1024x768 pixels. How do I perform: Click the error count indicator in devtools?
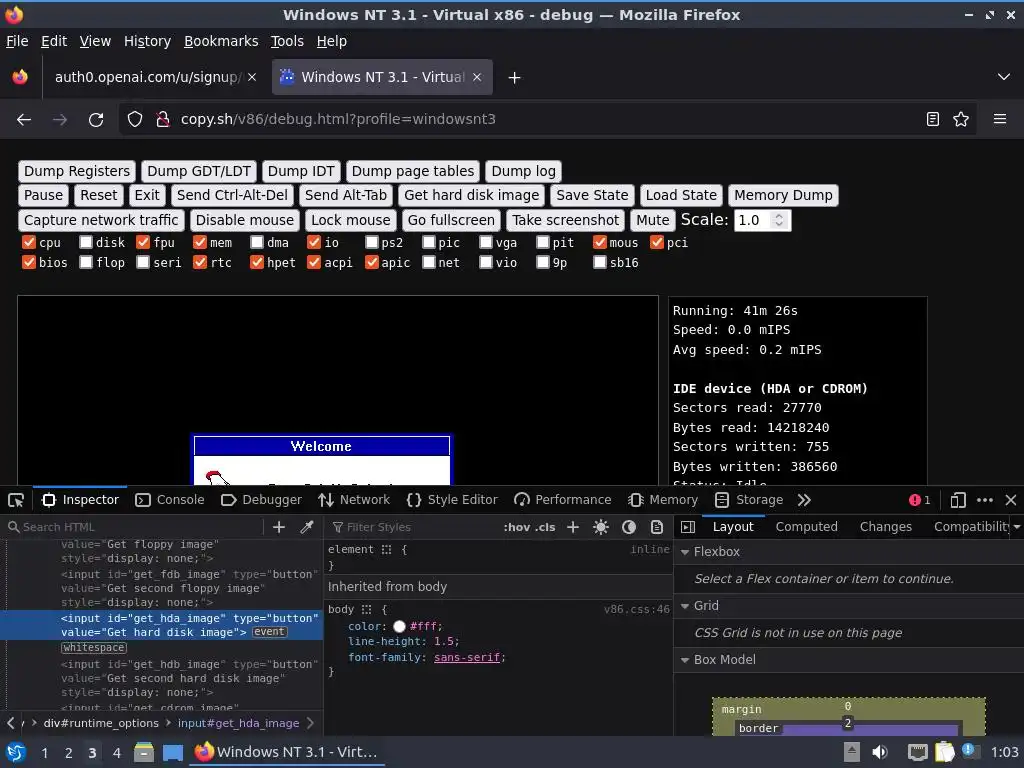[x=920, y=500]
